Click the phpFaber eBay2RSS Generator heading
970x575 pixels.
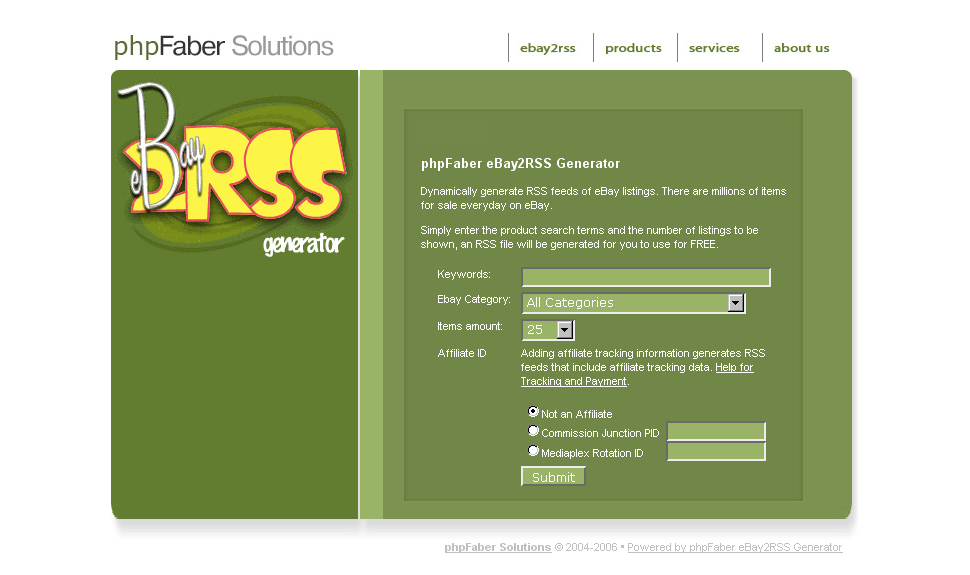(520, 163)
